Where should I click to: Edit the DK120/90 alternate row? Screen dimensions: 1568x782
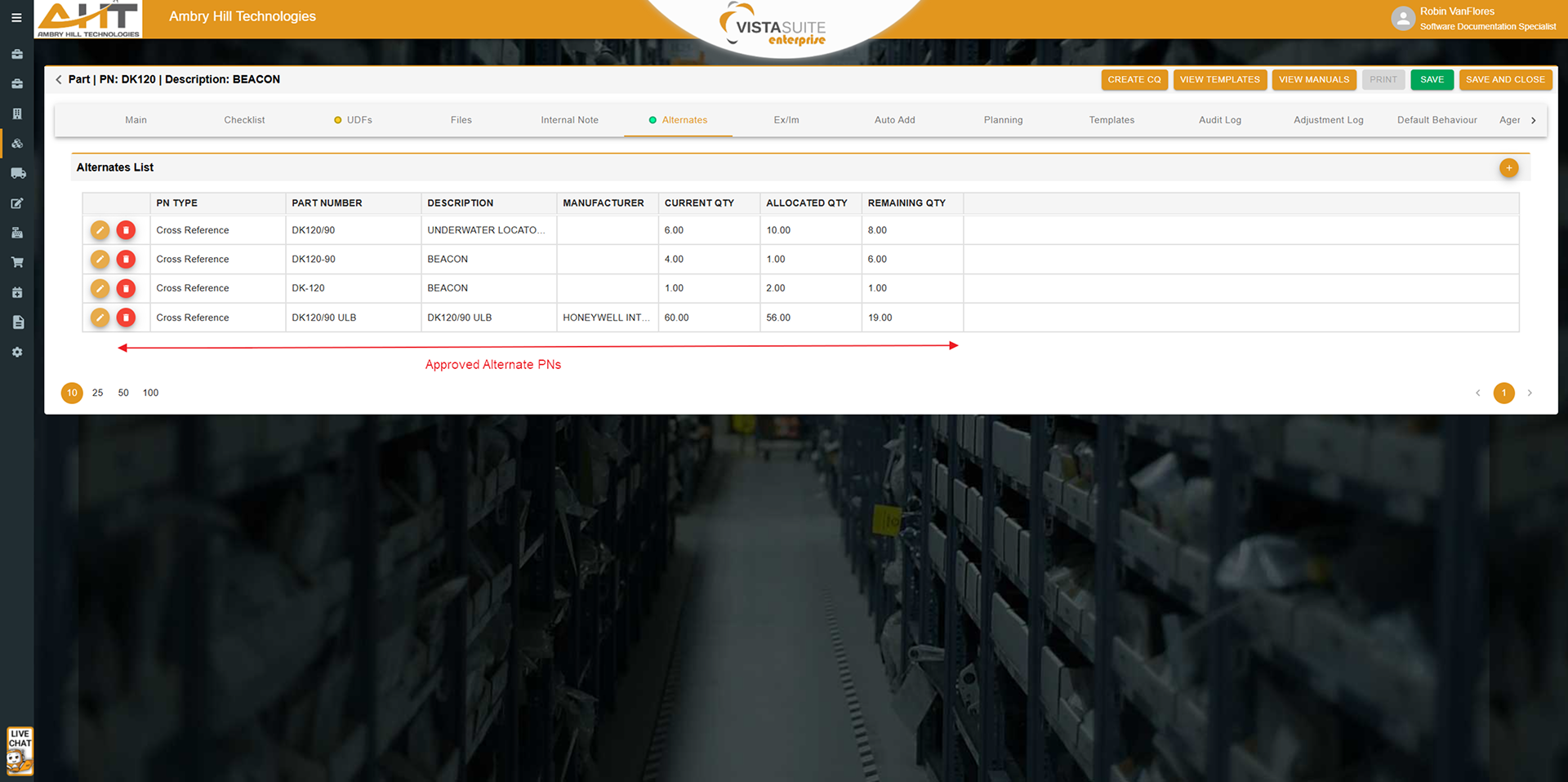(100, 230)
